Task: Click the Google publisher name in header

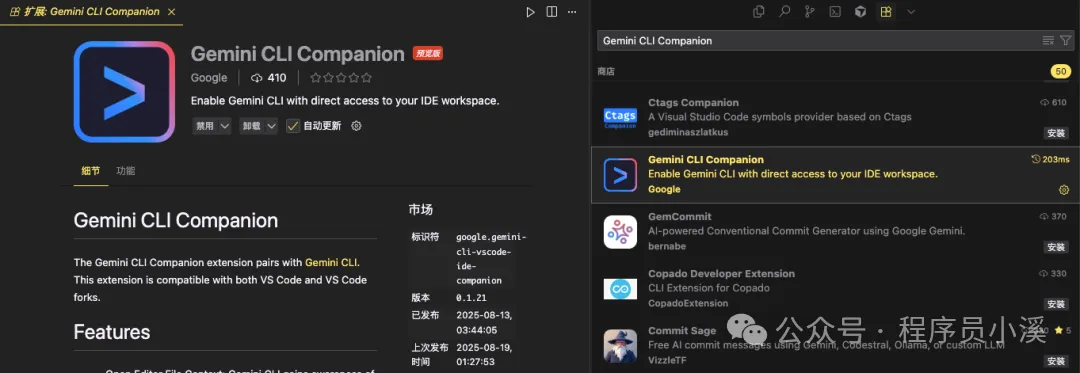Action: pyautogui.click(x=209, y=78)
